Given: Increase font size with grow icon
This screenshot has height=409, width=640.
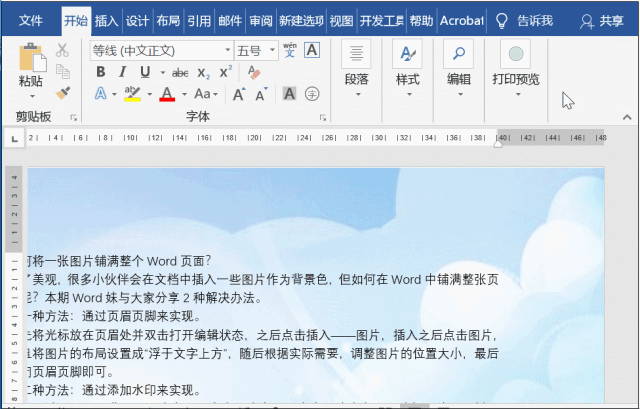Looking at the screenshot, I should pyautogui.click(x=239, y=94).
